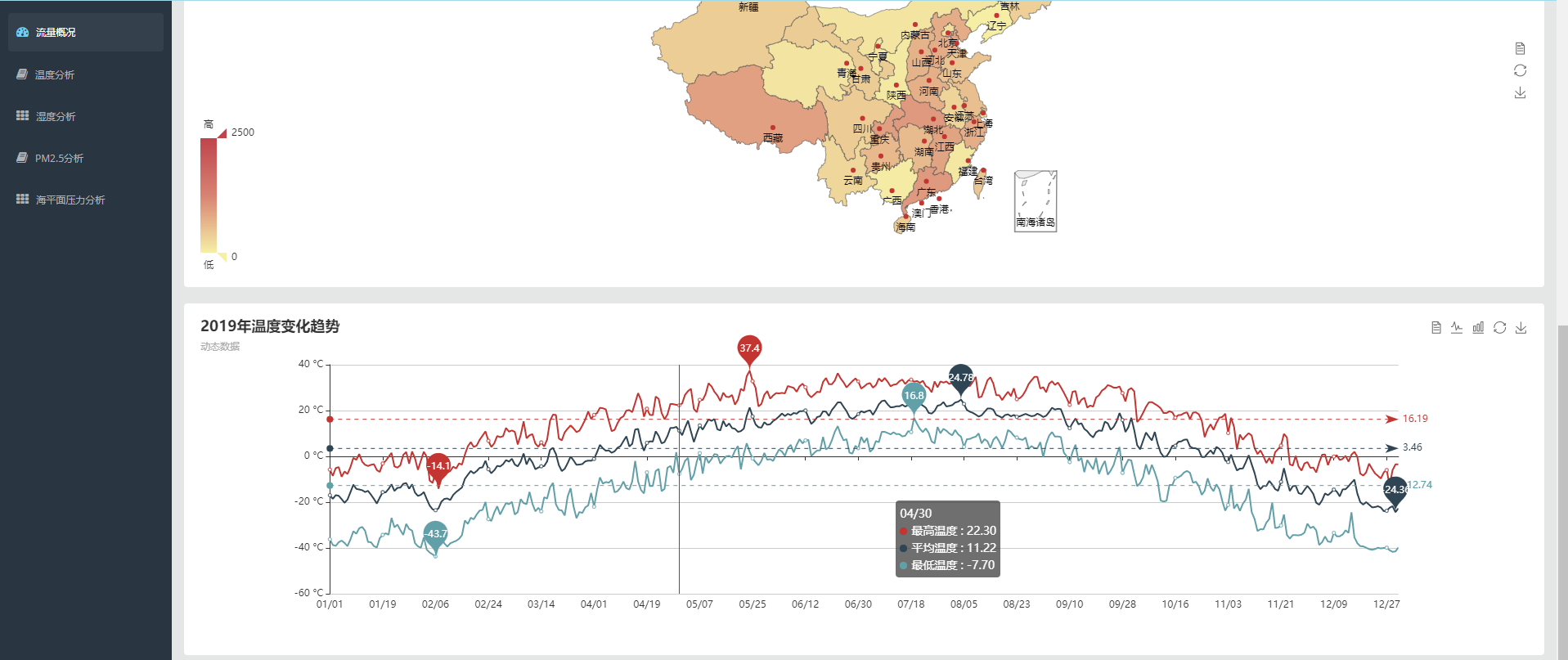
Task: Save the map chart as image
Action: click(x=1520, y=92)
